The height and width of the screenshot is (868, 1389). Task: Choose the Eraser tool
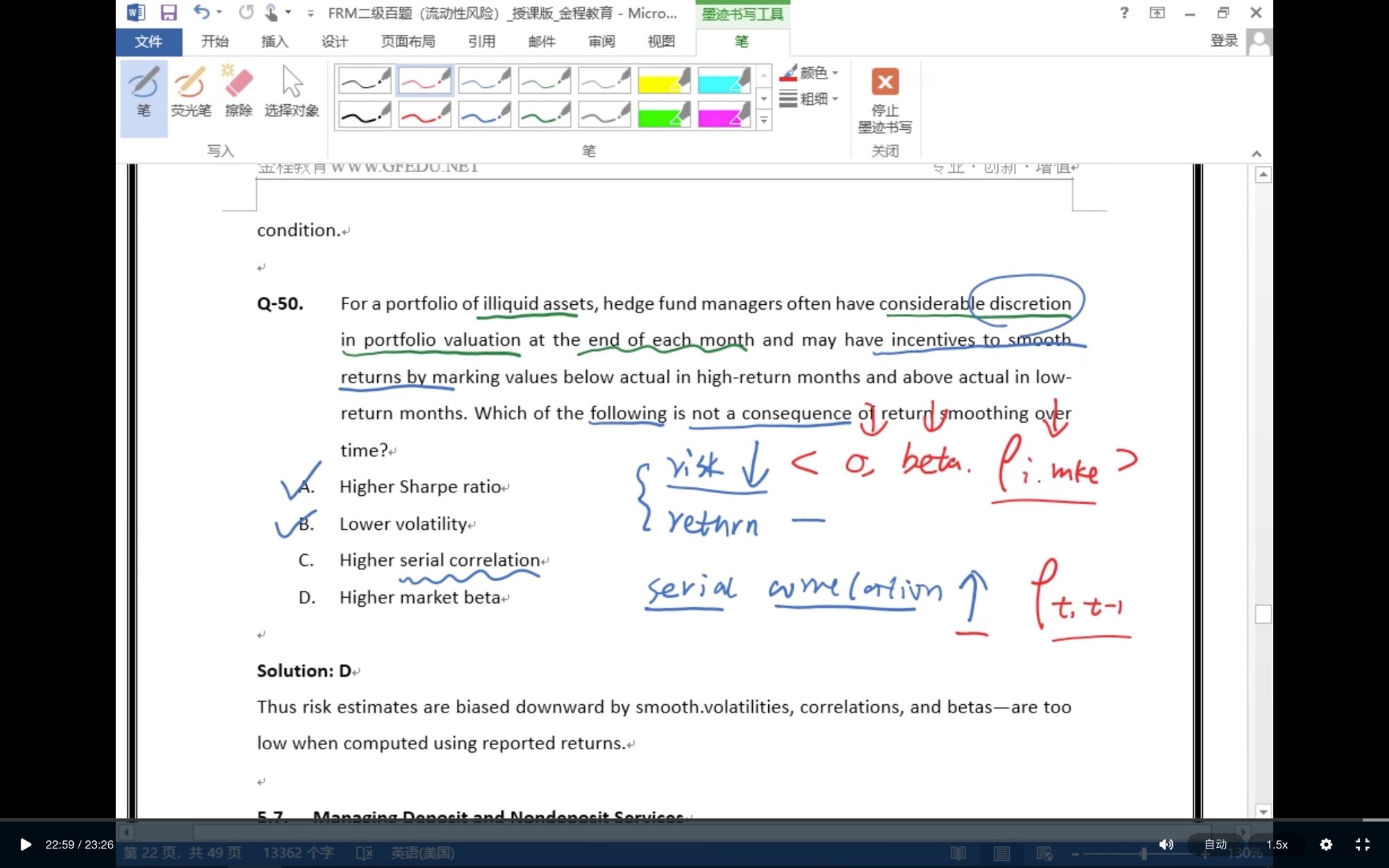(x=238, y=92)
